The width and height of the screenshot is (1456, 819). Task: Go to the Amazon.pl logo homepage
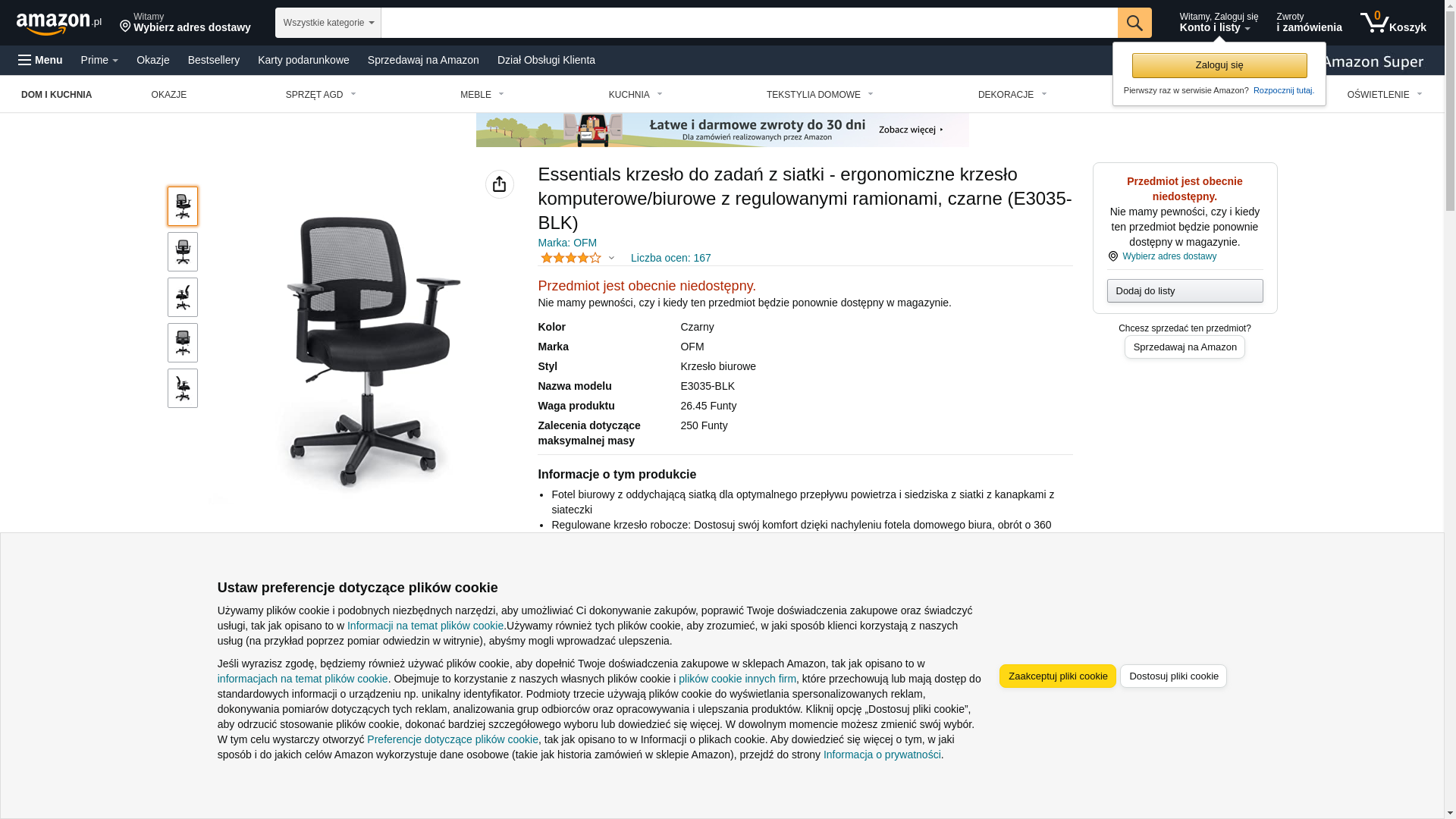point(59,24)
